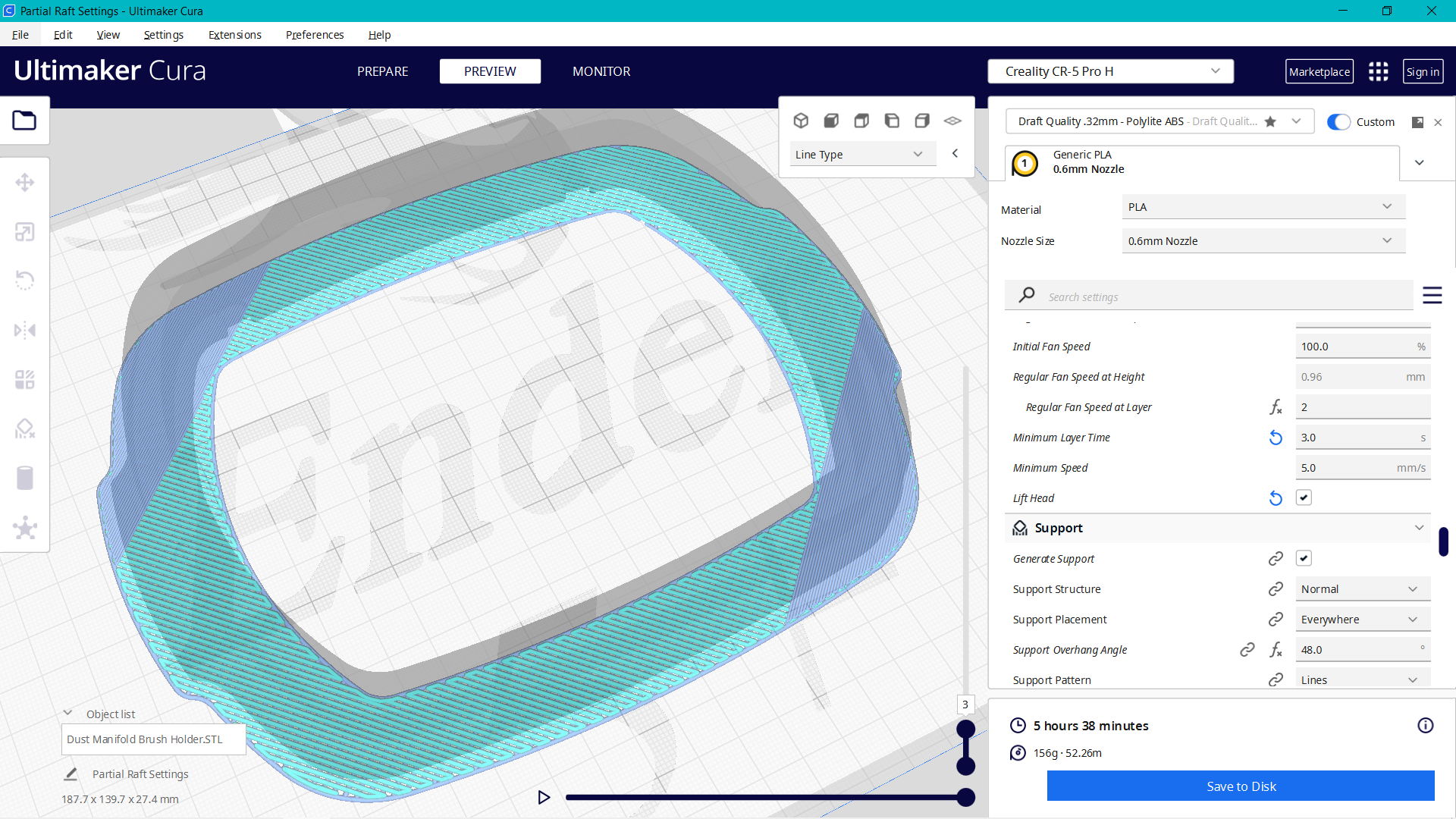This screenshot has height=819, width=1456.
Task: Change Support Pattern from Lines
Action: pos(1361,679)
